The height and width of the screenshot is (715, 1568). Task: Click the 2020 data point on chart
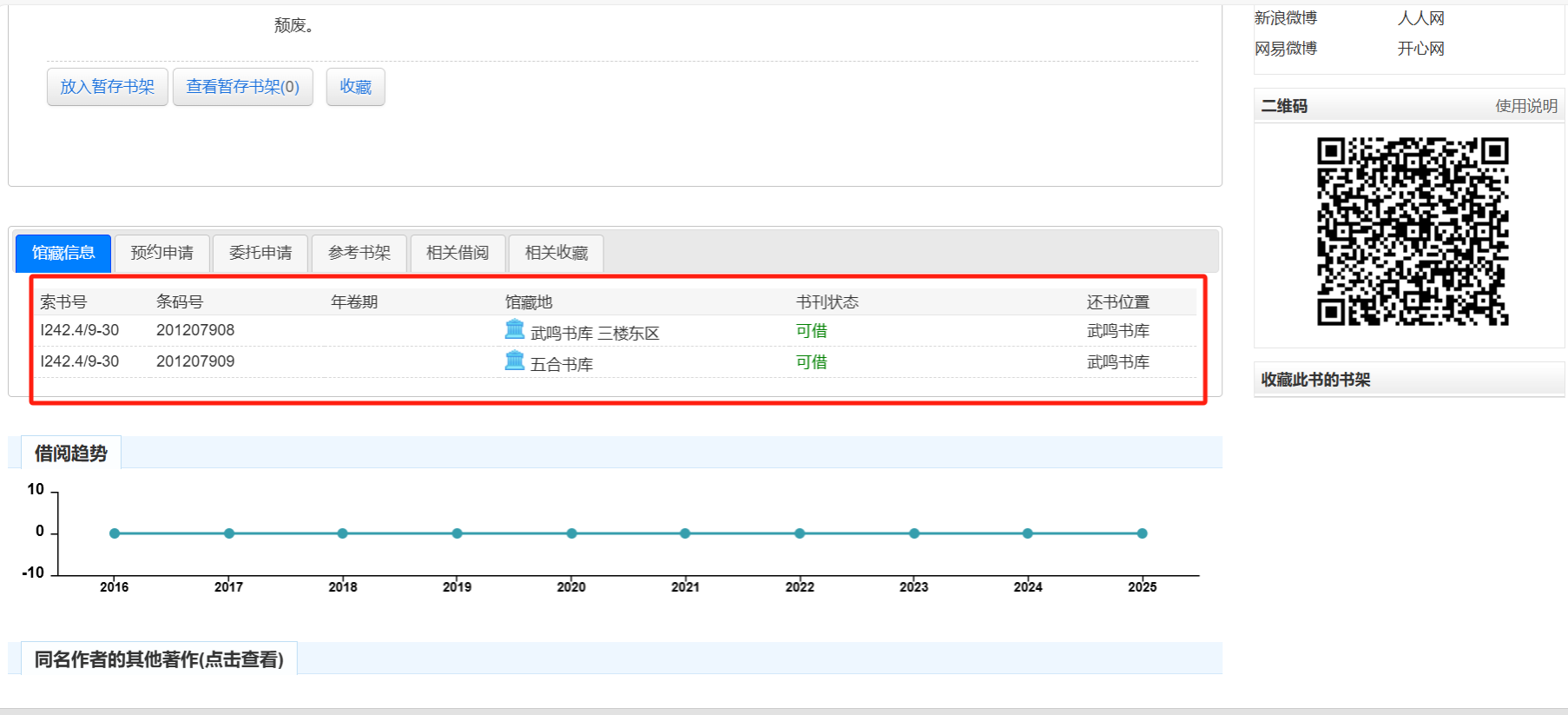(x=571, y=533)
